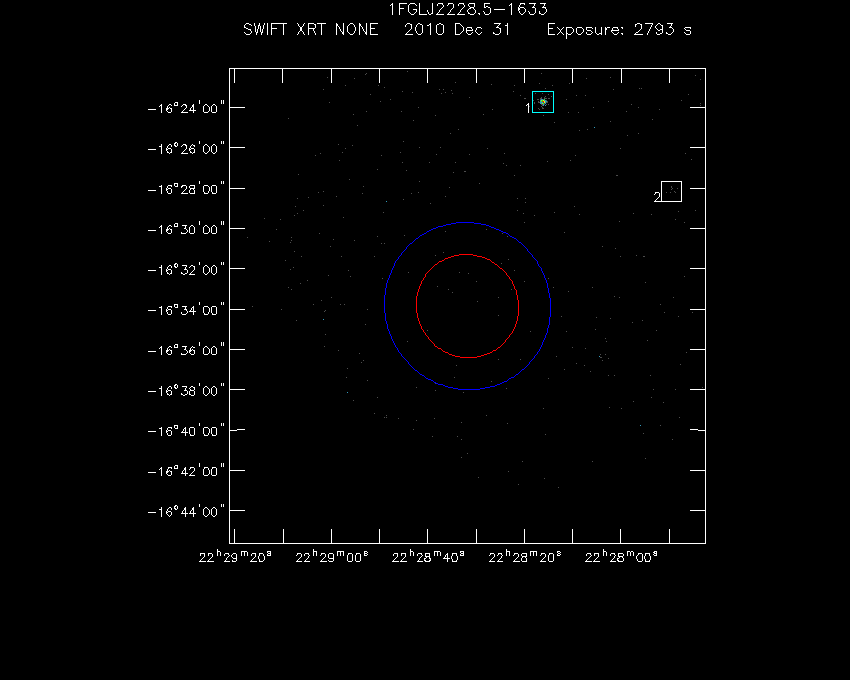This screenshot has height=680, width=850.
Task: Click the title text "1FGLJ2228.5-1633"
Action: click(x=468, y=9)
